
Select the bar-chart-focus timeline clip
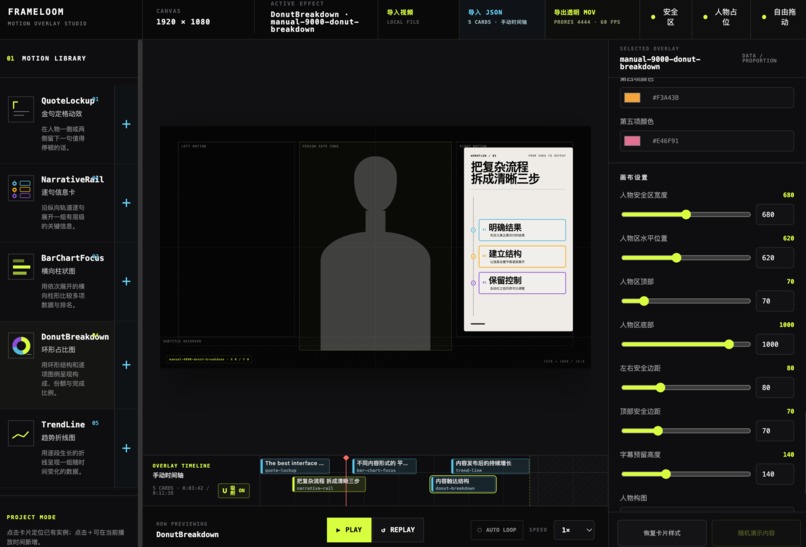tap(384, 466)
